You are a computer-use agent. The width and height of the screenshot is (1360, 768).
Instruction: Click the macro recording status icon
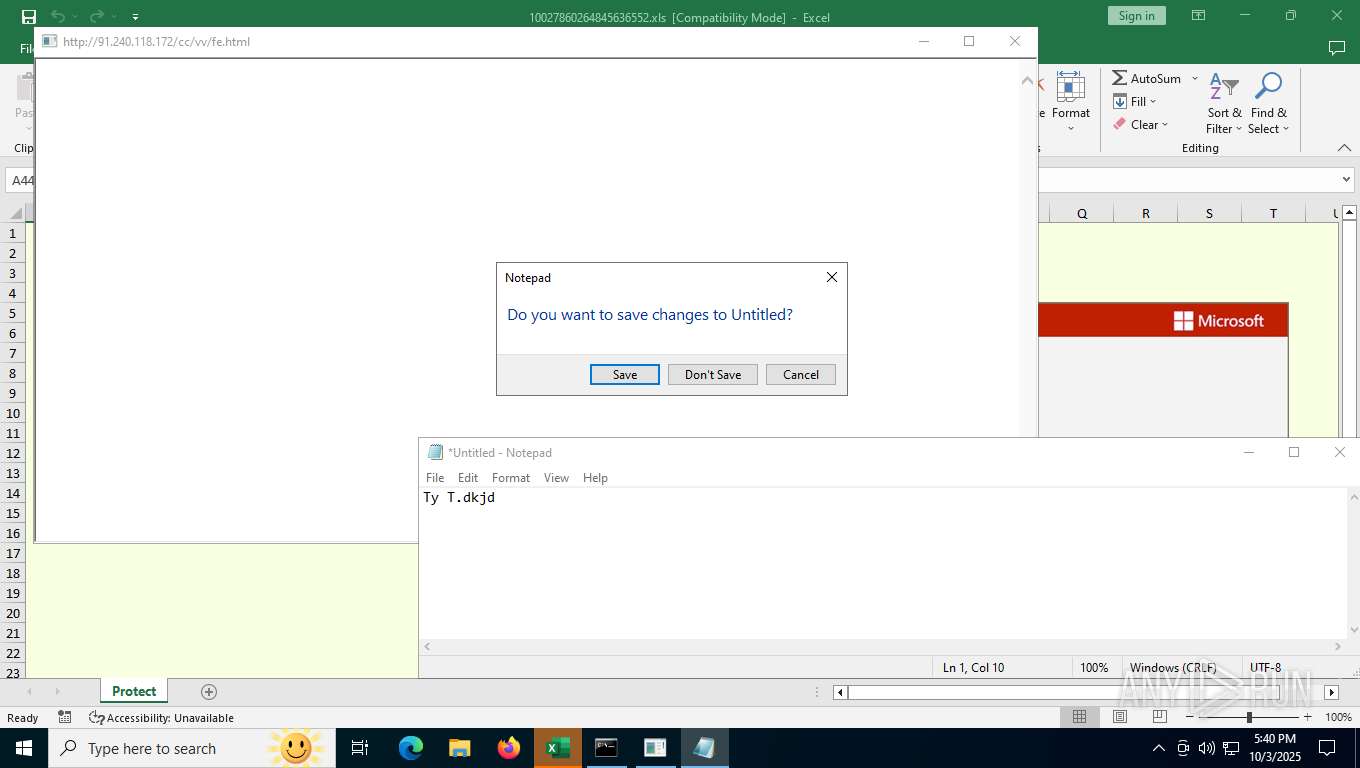coord(65,717)
